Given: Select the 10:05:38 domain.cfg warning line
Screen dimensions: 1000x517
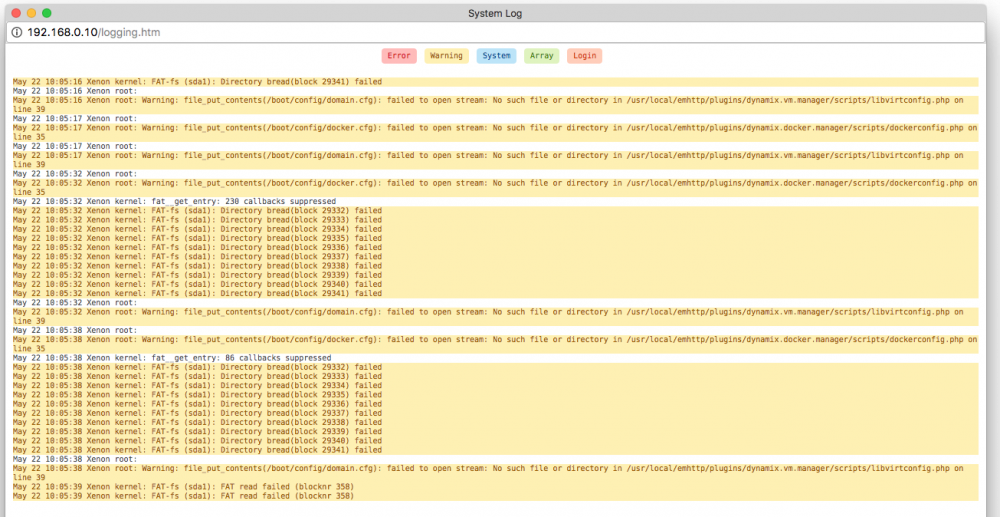Looking at the screenshot, I should tap(495, 473).
